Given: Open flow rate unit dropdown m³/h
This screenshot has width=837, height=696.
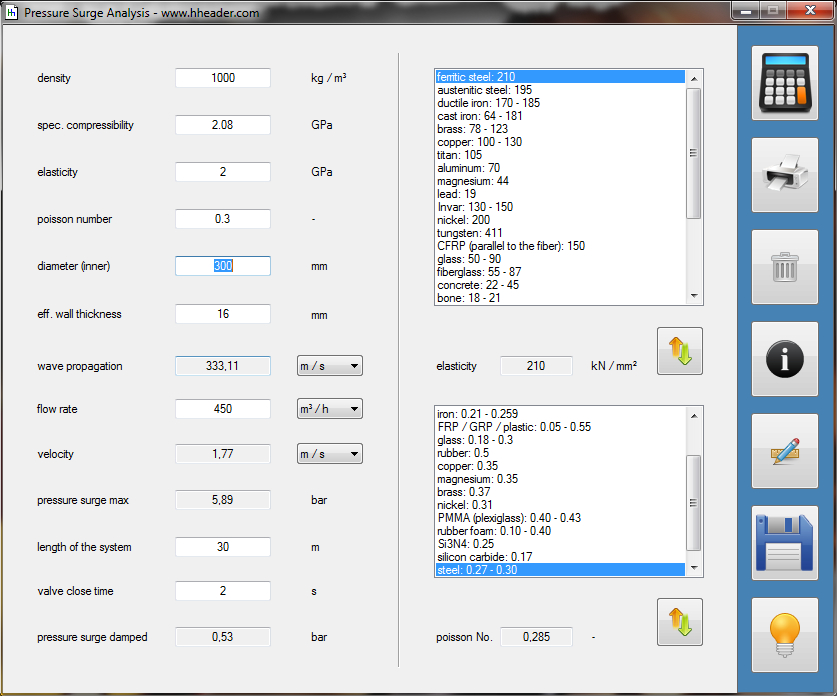Looking at the screenshot, I should (330, 409).
